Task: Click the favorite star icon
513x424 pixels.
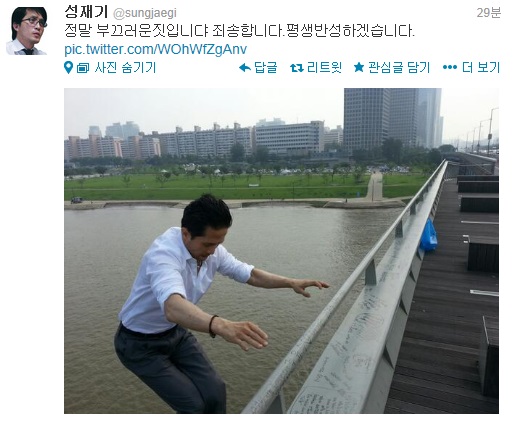Action: pyautogui.click(x=359, y=67)
